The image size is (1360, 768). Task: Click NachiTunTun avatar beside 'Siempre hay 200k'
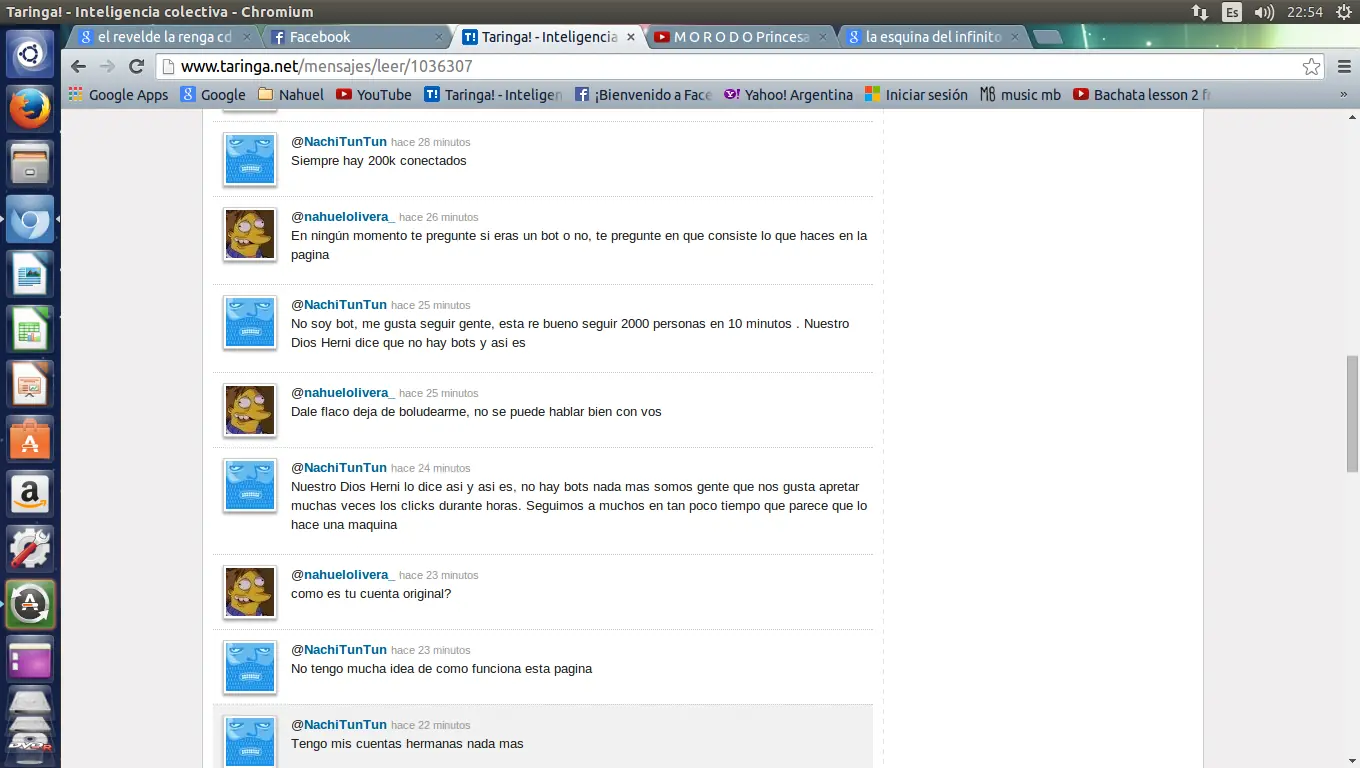click(250, 159)
